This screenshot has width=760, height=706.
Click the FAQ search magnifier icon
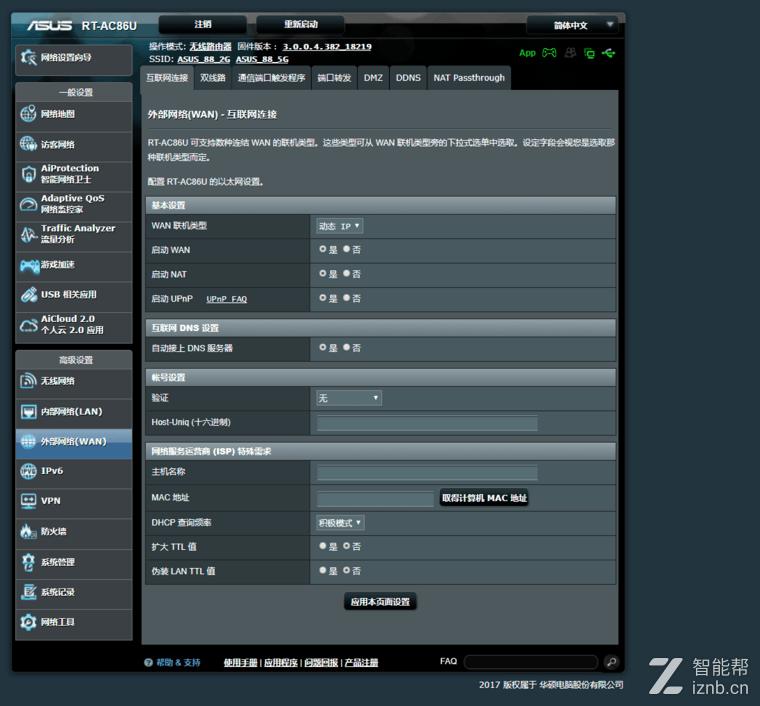(x=611, y=662)
